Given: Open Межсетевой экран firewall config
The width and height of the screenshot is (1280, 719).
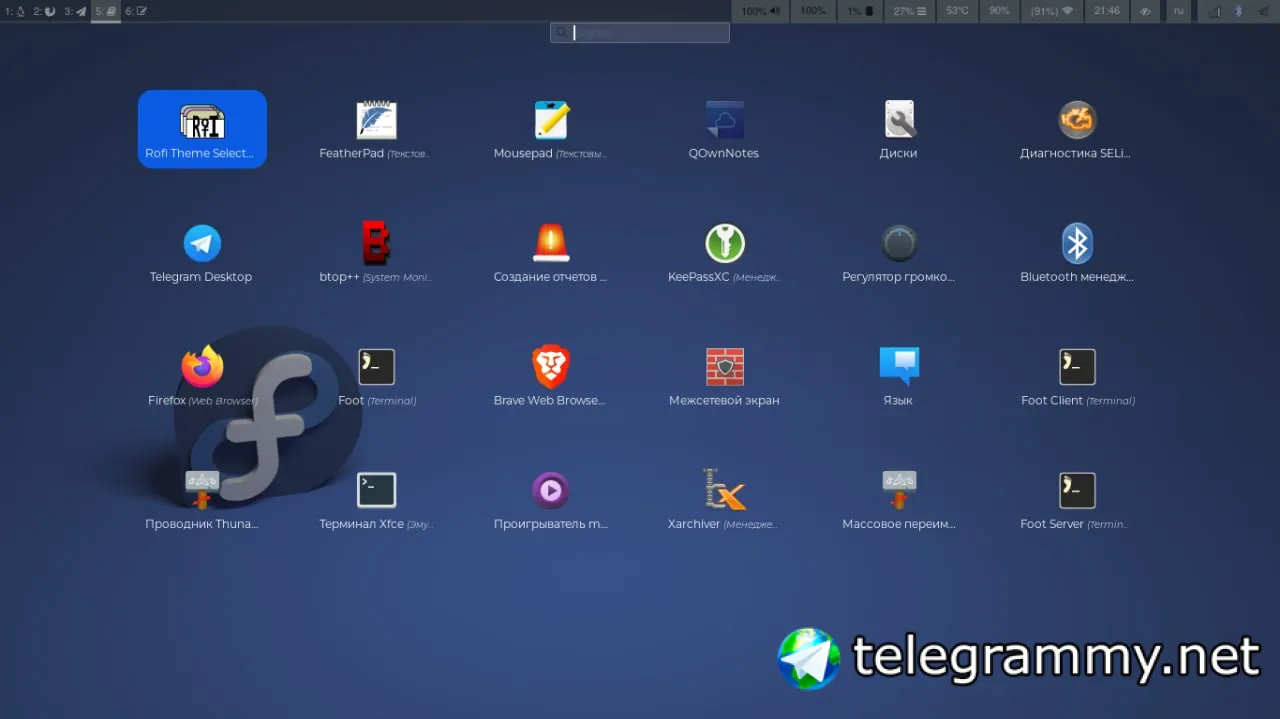Looking at the screenshot, I should click(724, 377).
